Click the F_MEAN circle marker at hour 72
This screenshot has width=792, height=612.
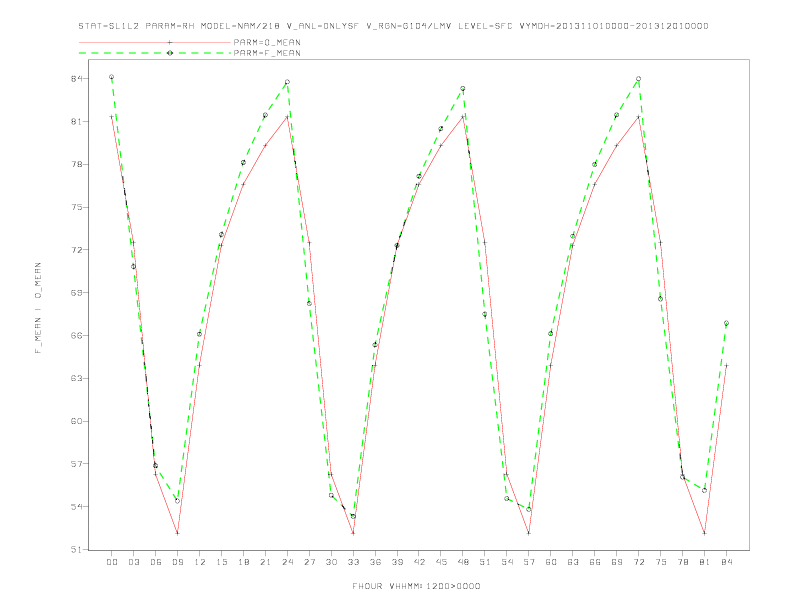point(638,79)
